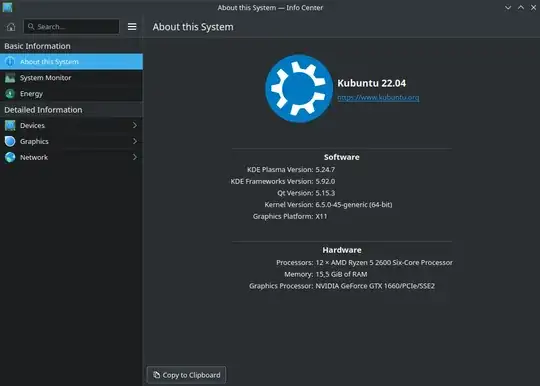Expand the Devices category chevron

pyautogui.click(x=135, y=125)
